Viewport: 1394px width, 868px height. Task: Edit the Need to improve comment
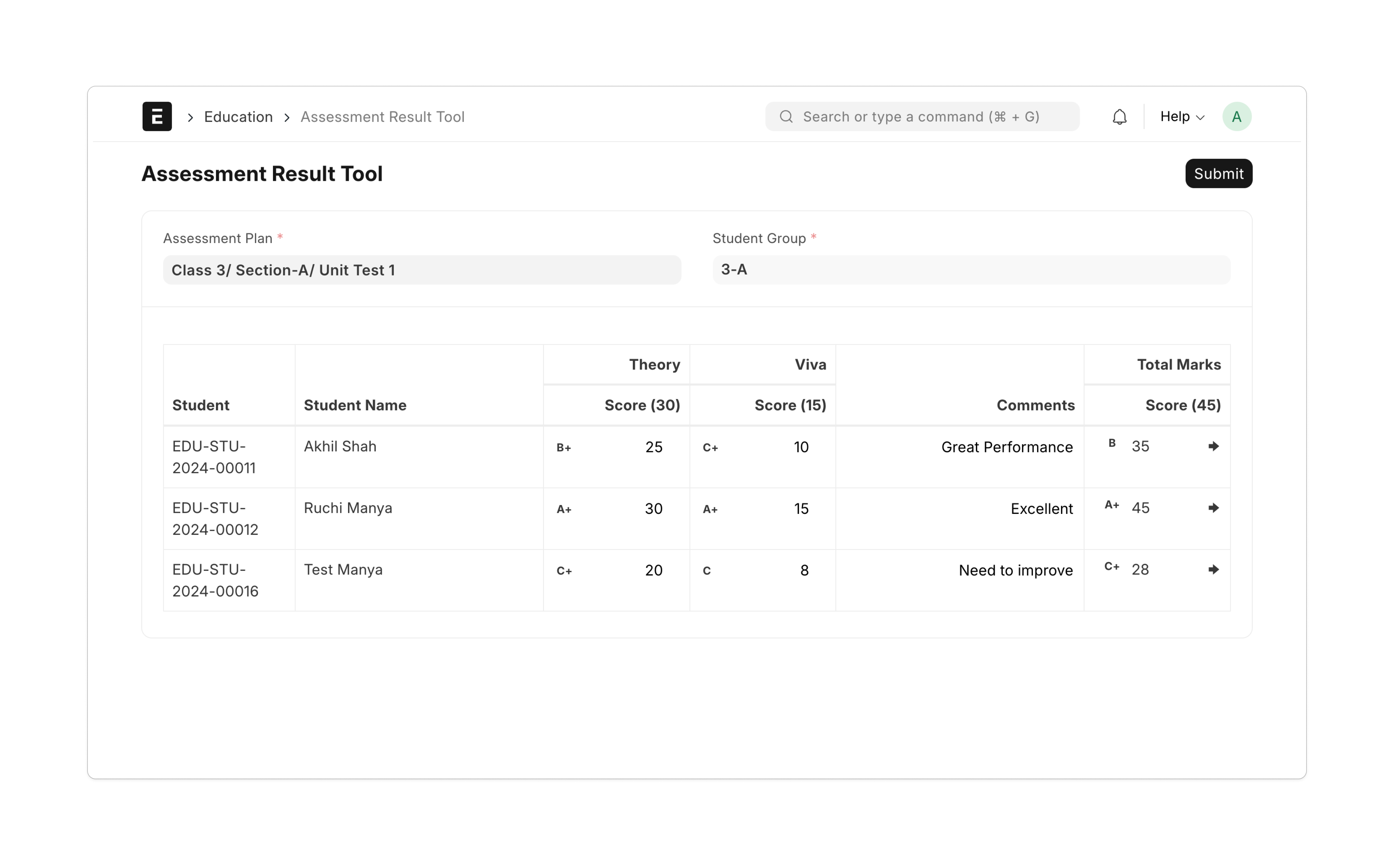coord(1015,570)
